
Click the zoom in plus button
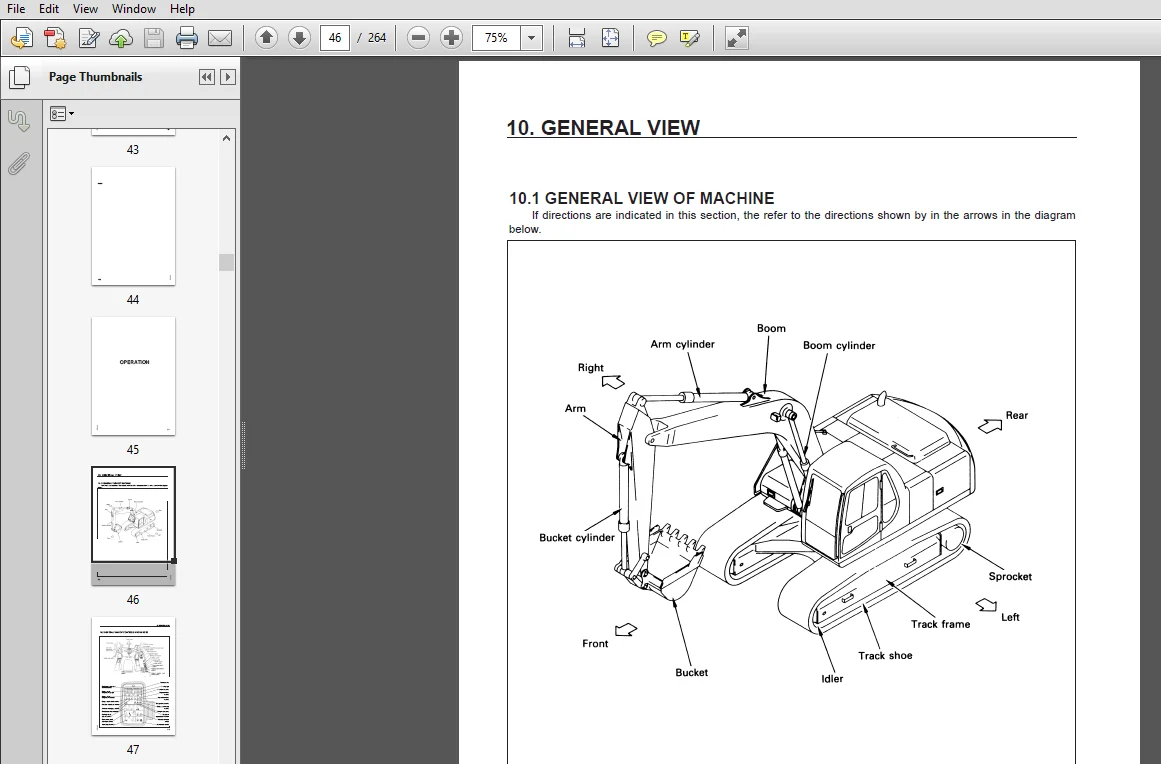coord(451,38)
